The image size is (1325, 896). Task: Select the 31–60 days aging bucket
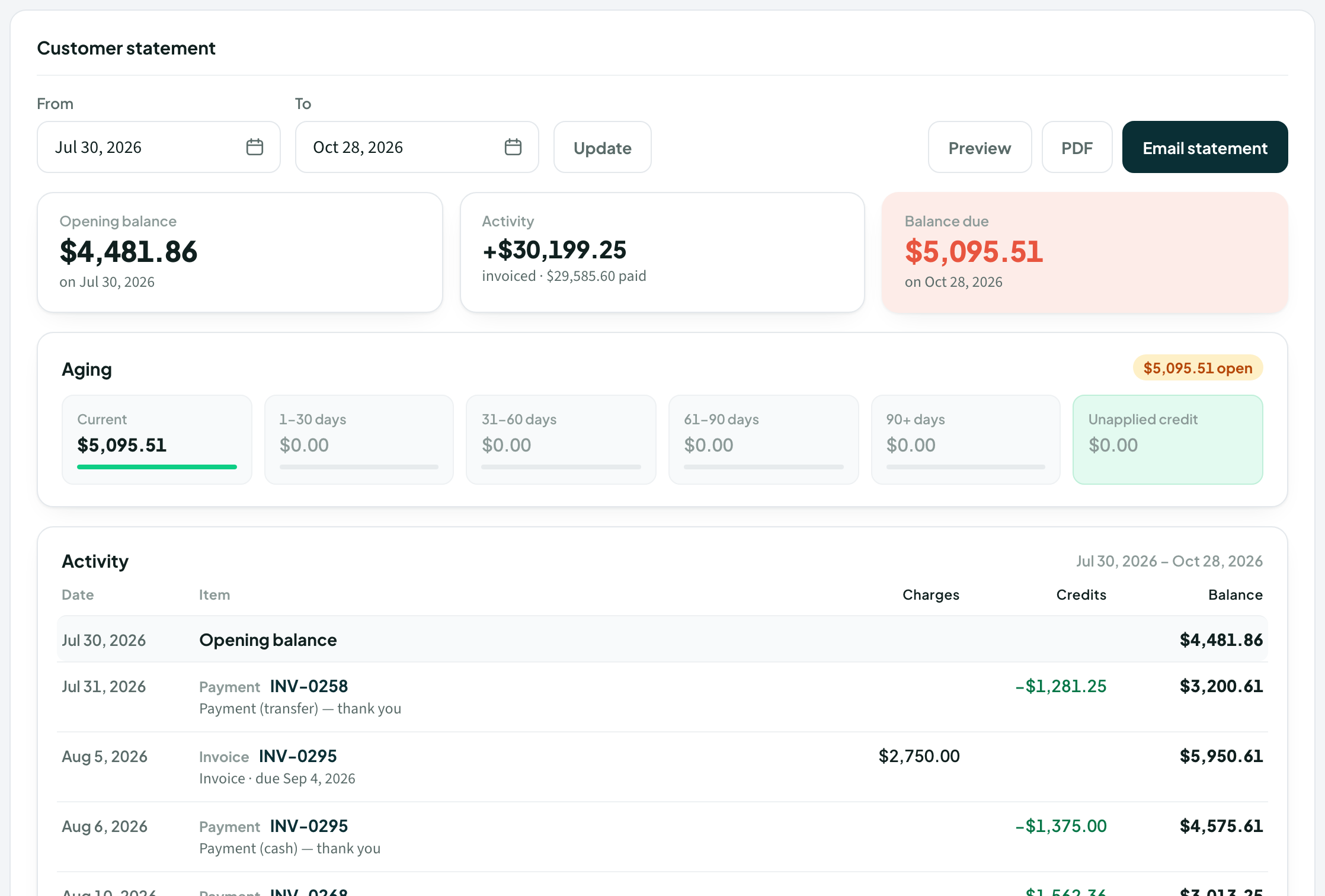[561, 440]
